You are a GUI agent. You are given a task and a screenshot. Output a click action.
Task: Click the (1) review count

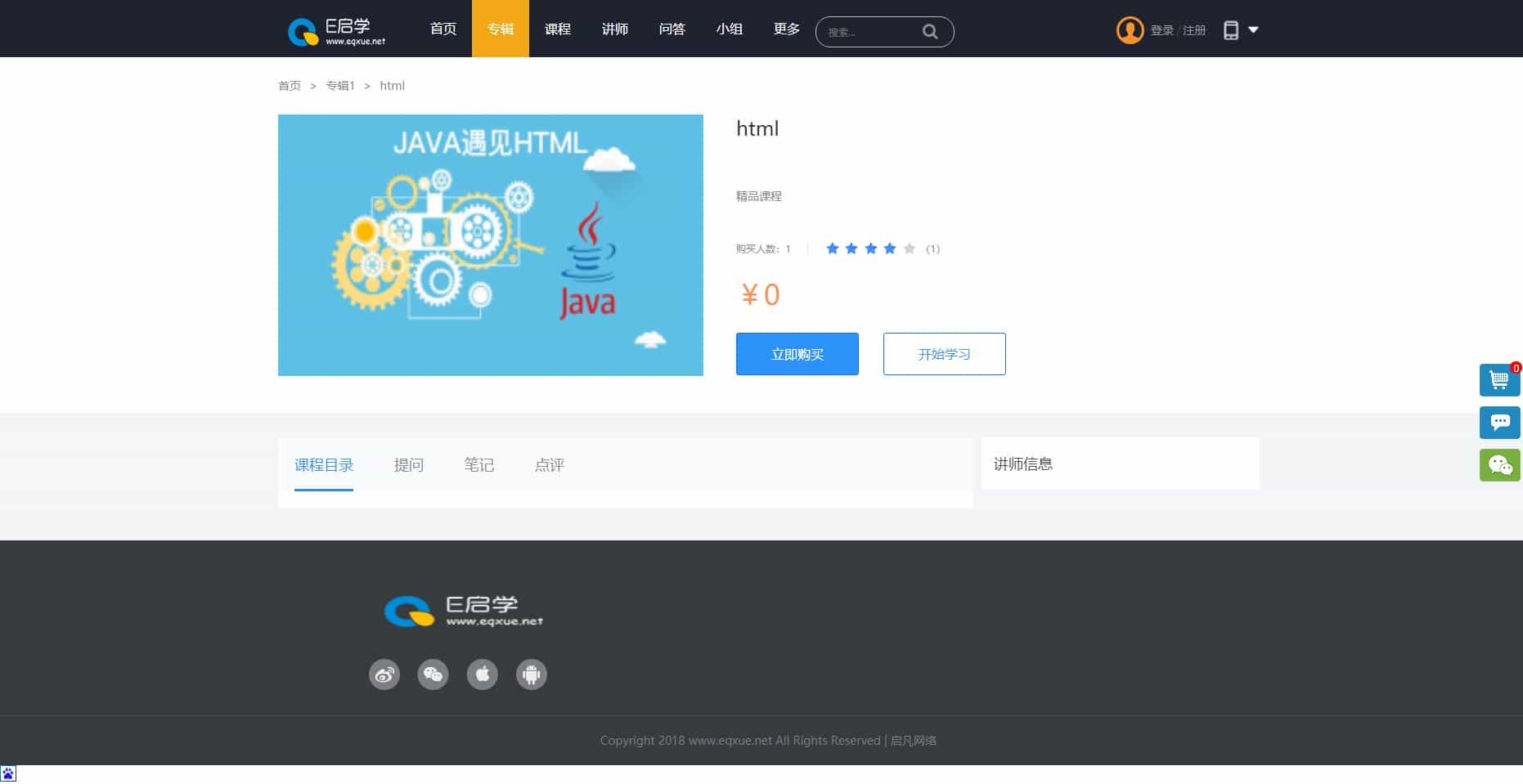click(933, 249)
